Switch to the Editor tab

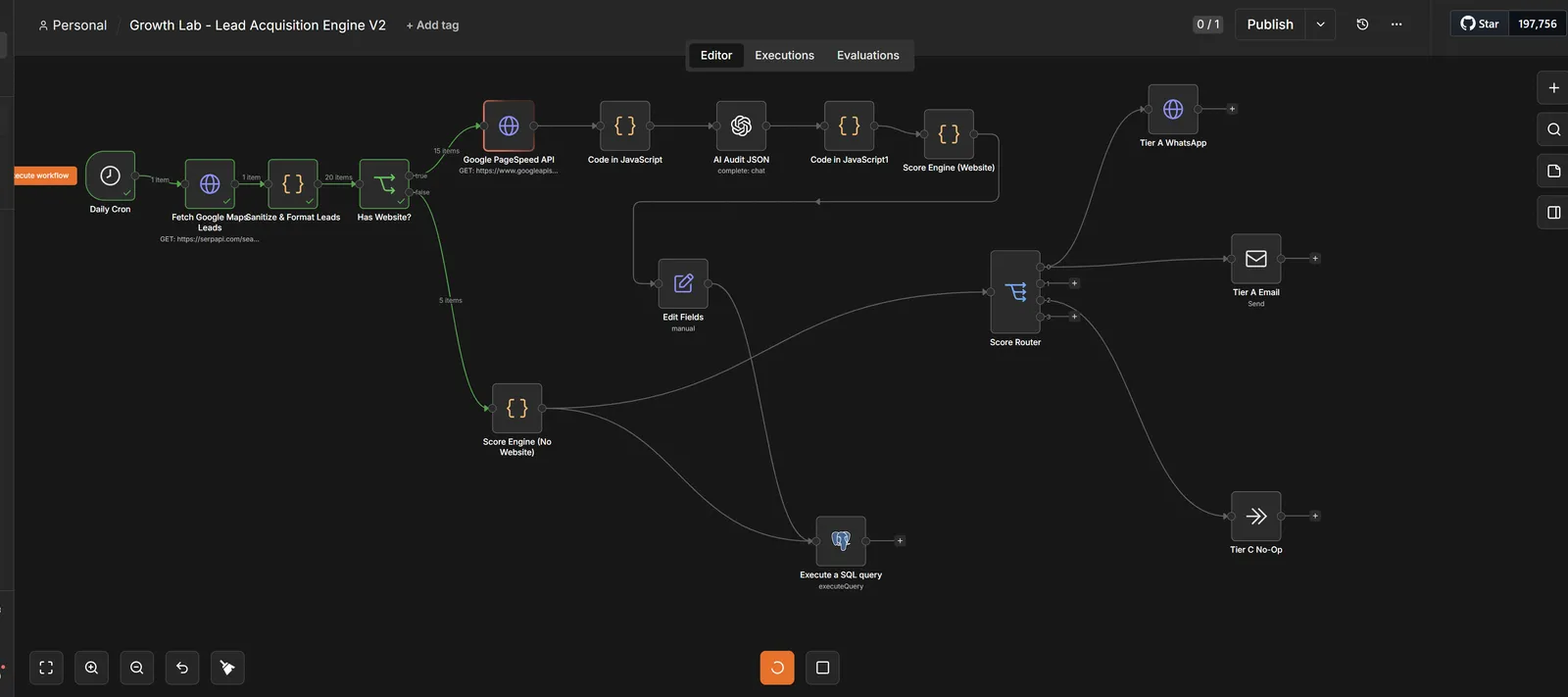pyautogui.click(x=716, y=55)
